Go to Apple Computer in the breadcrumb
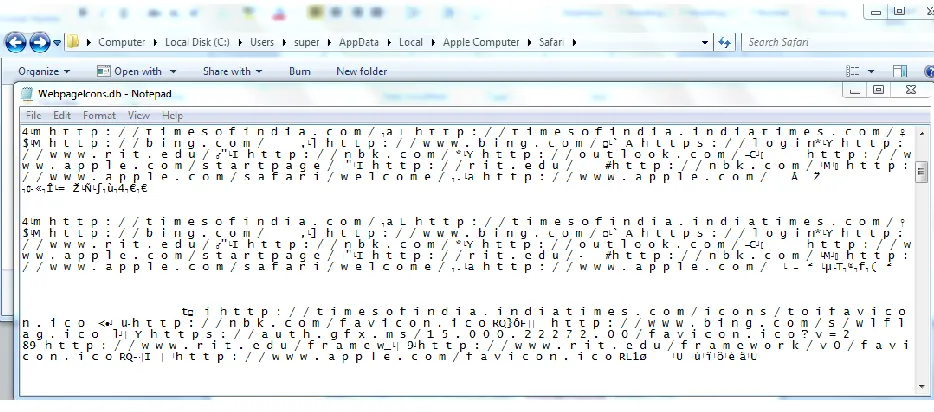Viewport: 934px width, 412px height. (481, 42)
